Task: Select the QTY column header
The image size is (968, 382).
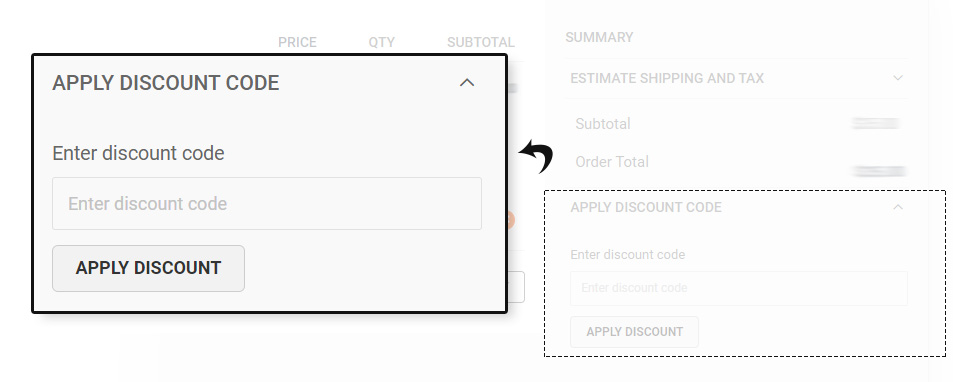Action: [382, 42]
